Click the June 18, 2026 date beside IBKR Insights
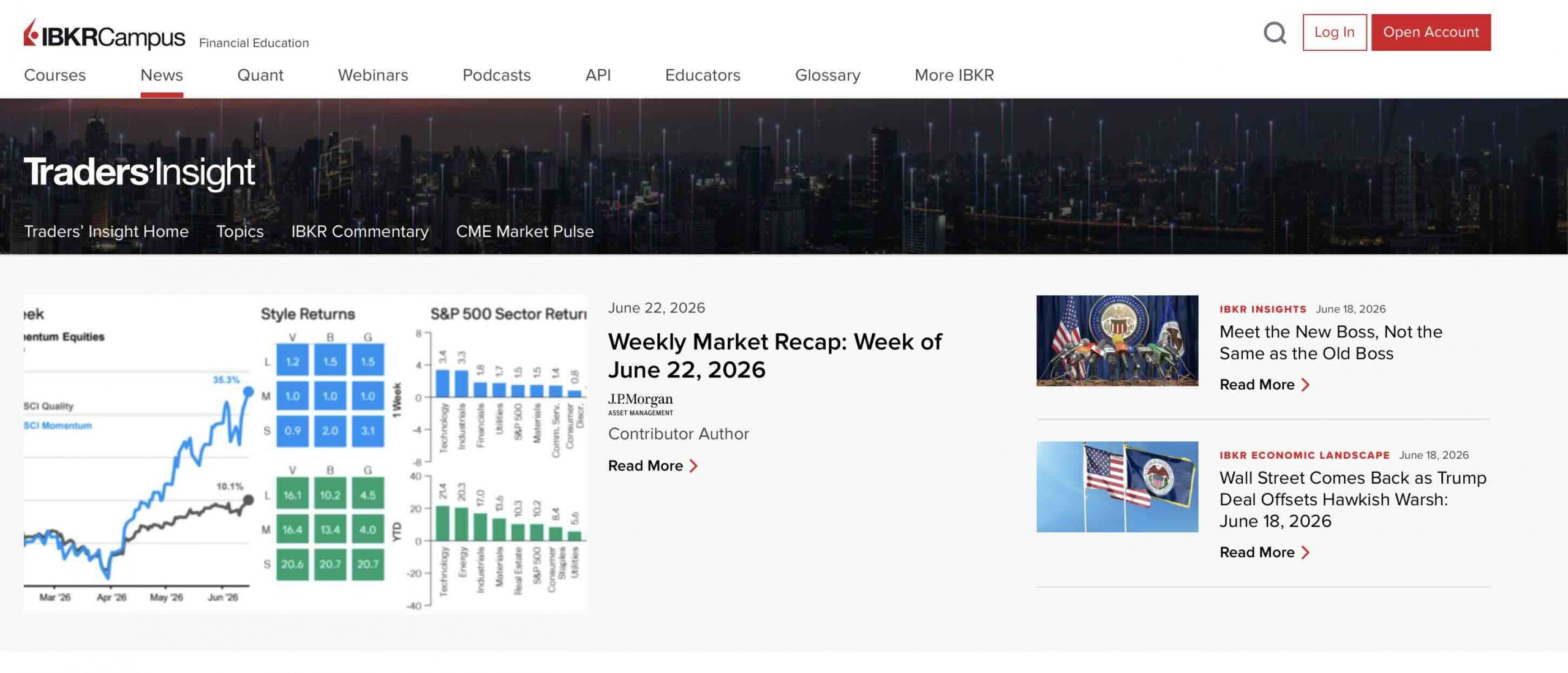Screen dimensions: 1568x673 (1351, 309)
